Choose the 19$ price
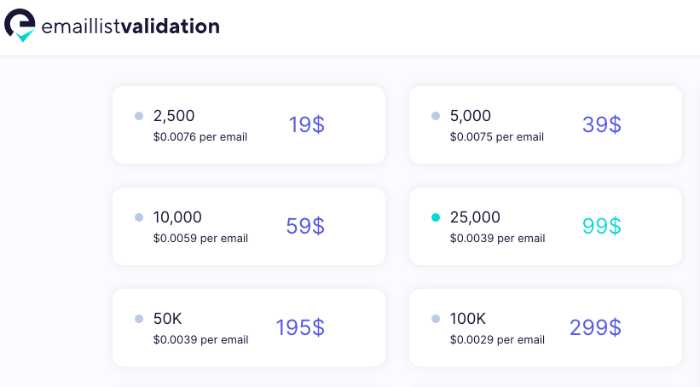This screenshot has width=700, height=387. pos(307,125)
